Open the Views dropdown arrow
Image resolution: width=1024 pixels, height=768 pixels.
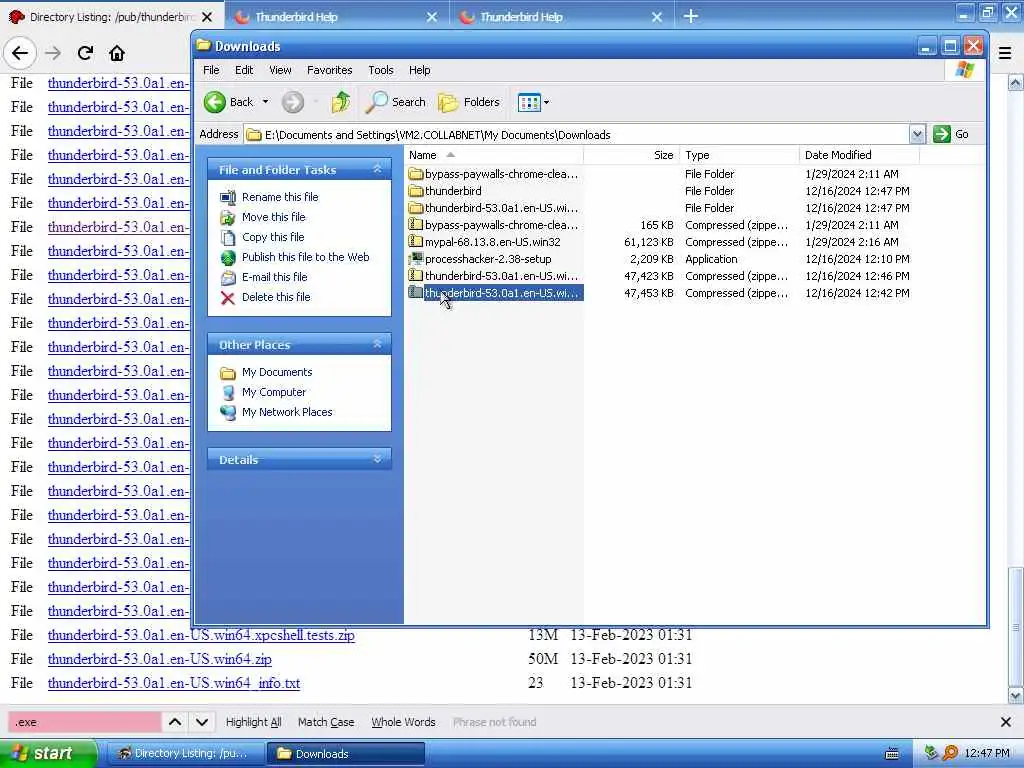pyautogui.click(x=547, y=102)
